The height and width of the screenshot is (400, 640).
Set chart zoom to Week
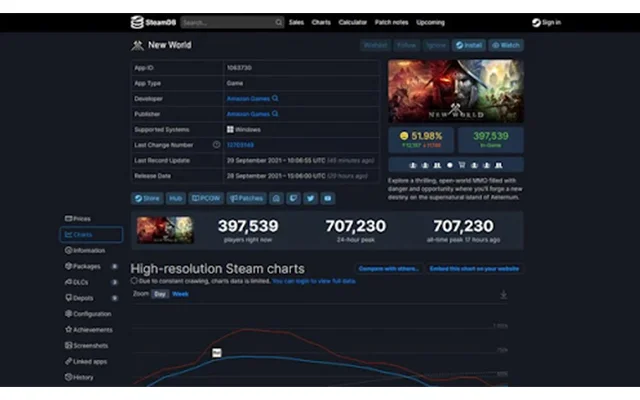tap(180, 294)
